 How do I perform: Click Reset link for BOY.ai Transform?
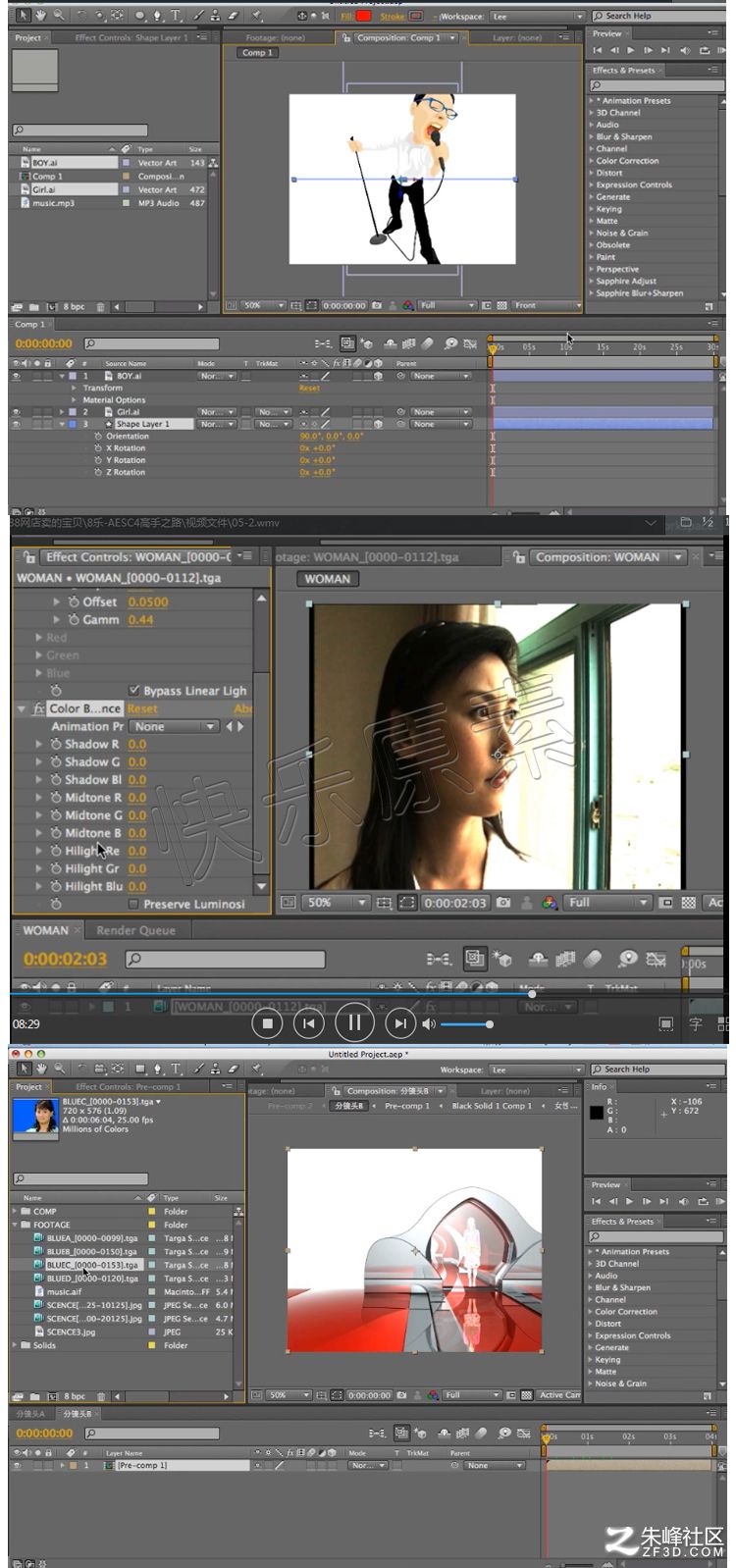(309, 388)
